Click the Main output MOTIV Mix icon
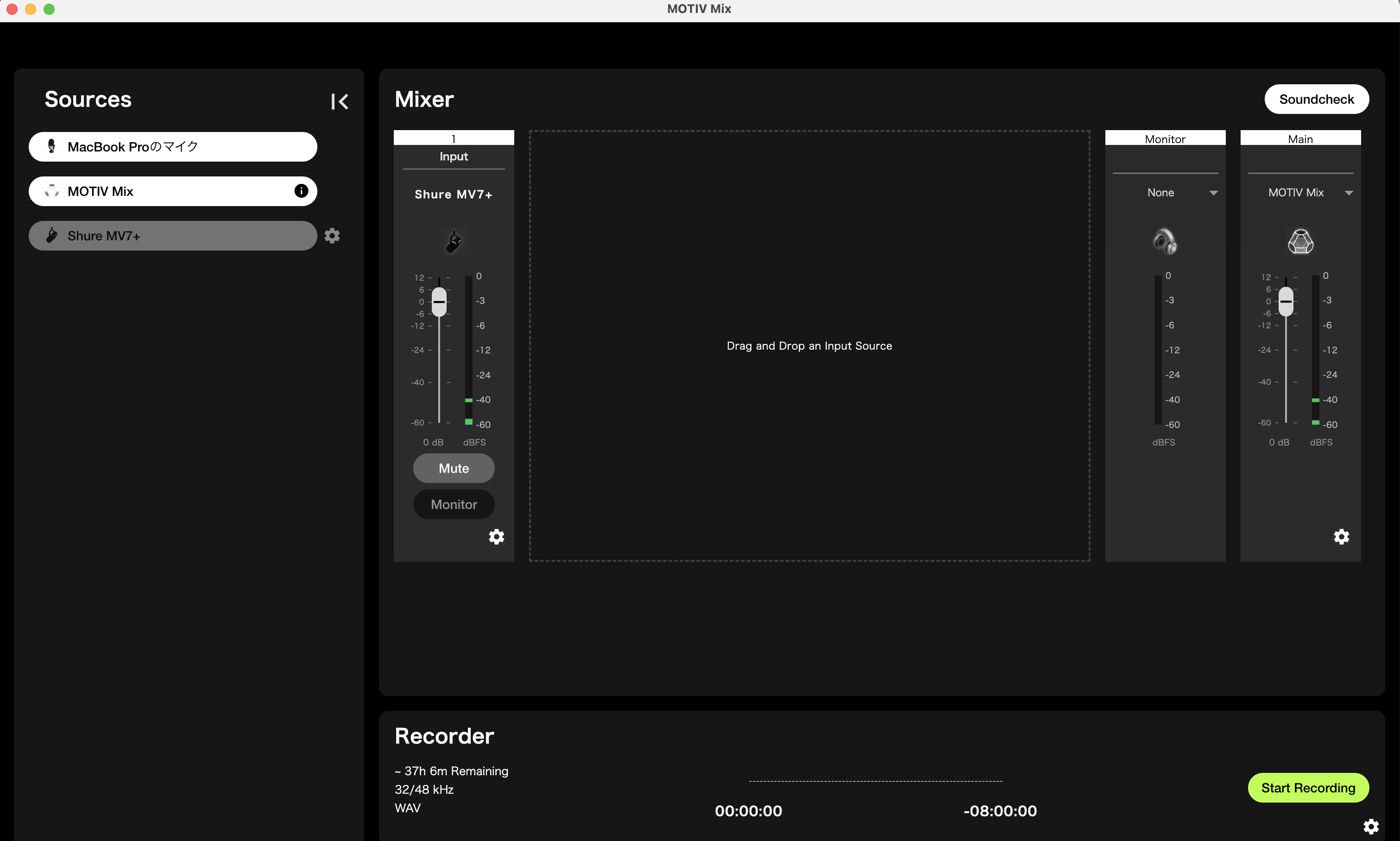Viewport: 1400px width, 841px height. click(1301, 241)
